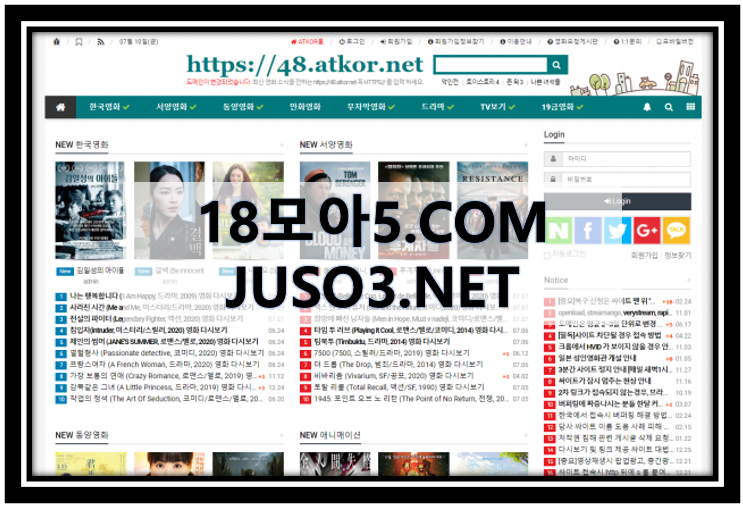Click the site search input field
Image resolution: width=743 pixels, height=508 pixels.
491,65
